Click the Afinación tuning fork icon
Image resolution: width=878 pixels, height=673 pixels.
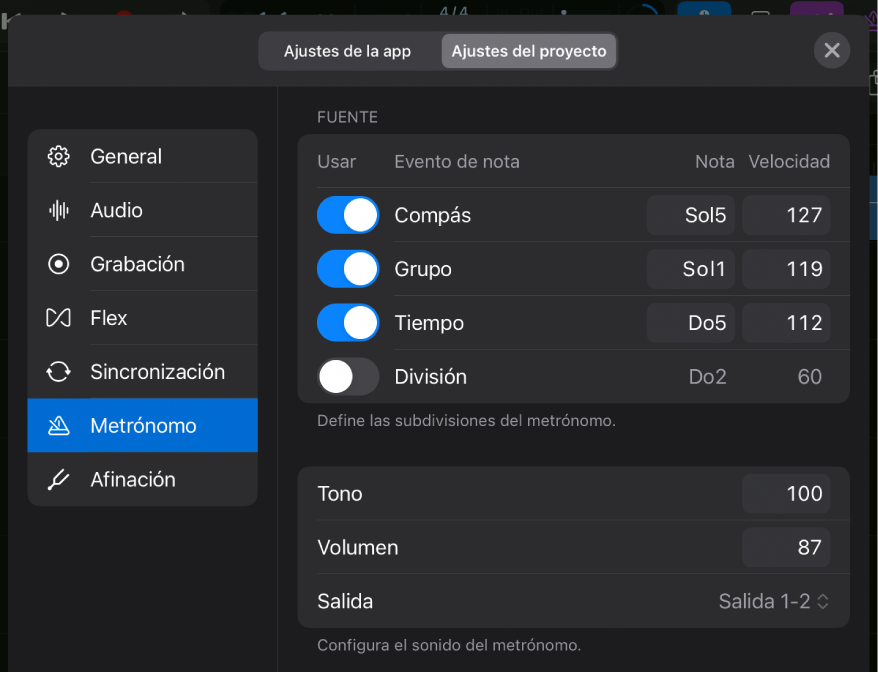coord(58,479)
